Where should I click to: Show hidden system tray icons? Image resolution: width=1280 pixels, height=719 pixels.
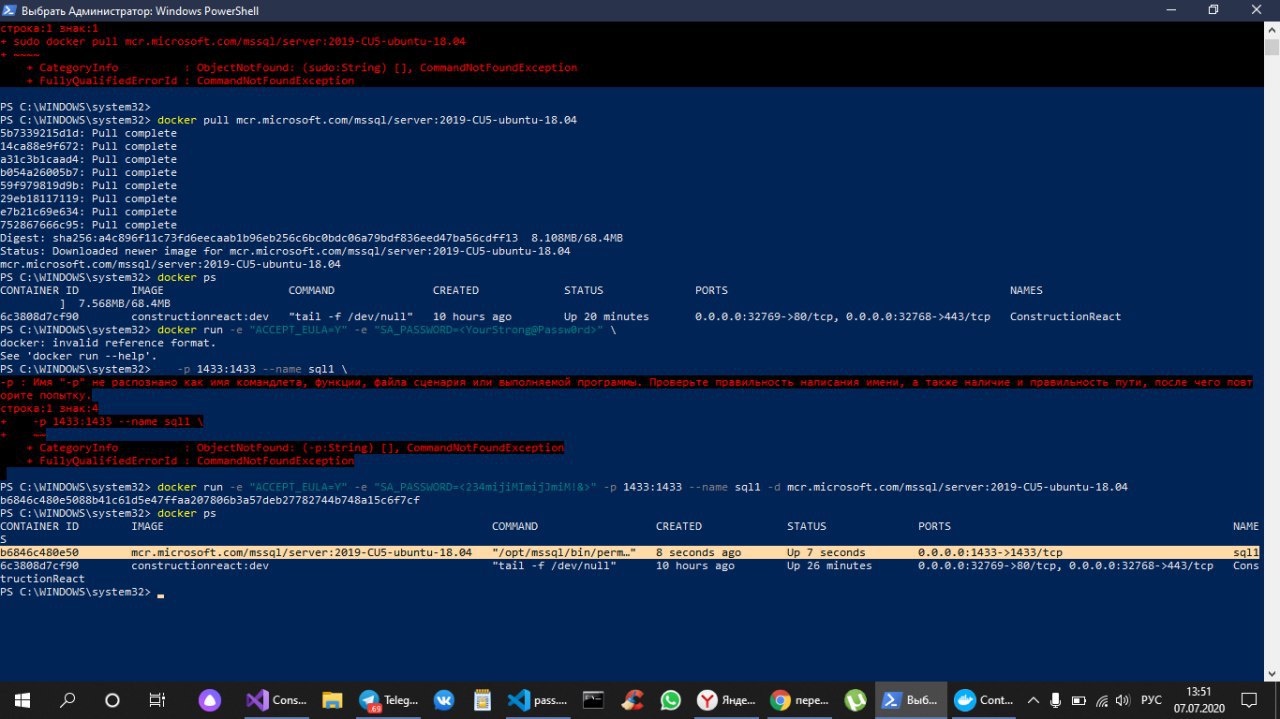1031,700
